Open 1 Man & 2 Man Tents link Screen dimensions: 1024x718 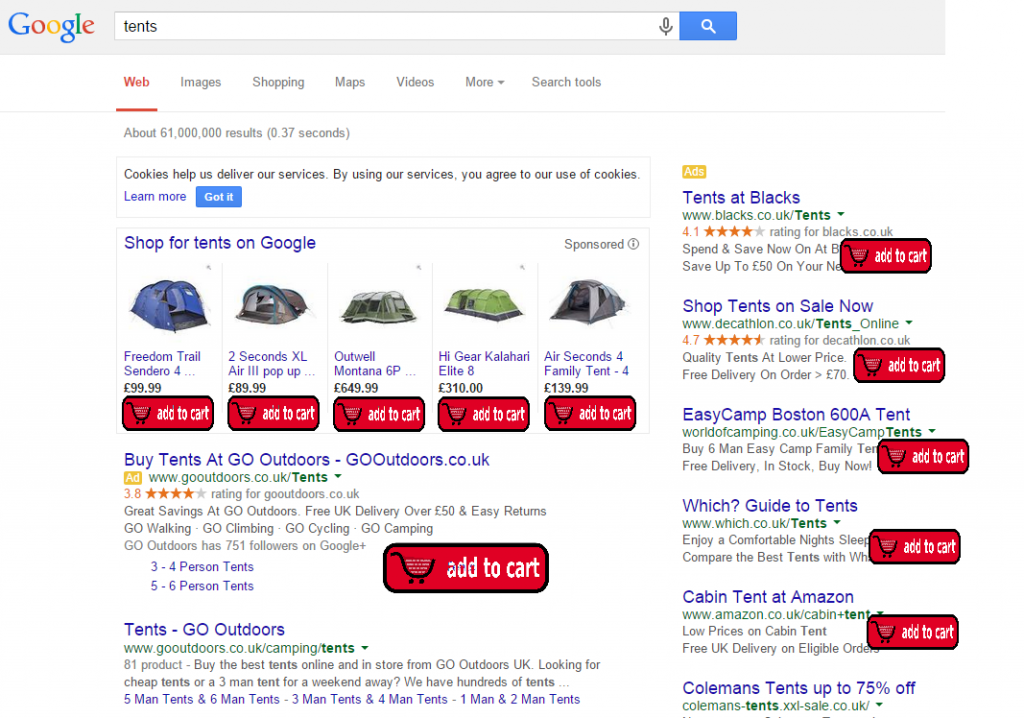point(520,700)
